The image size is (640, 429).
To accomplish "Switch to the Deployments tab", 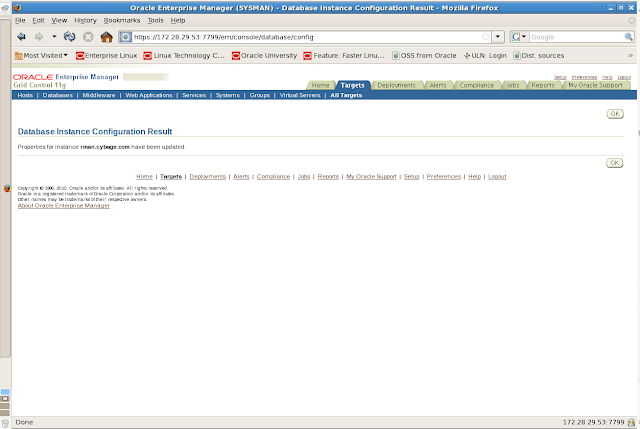I will point(396,85).
